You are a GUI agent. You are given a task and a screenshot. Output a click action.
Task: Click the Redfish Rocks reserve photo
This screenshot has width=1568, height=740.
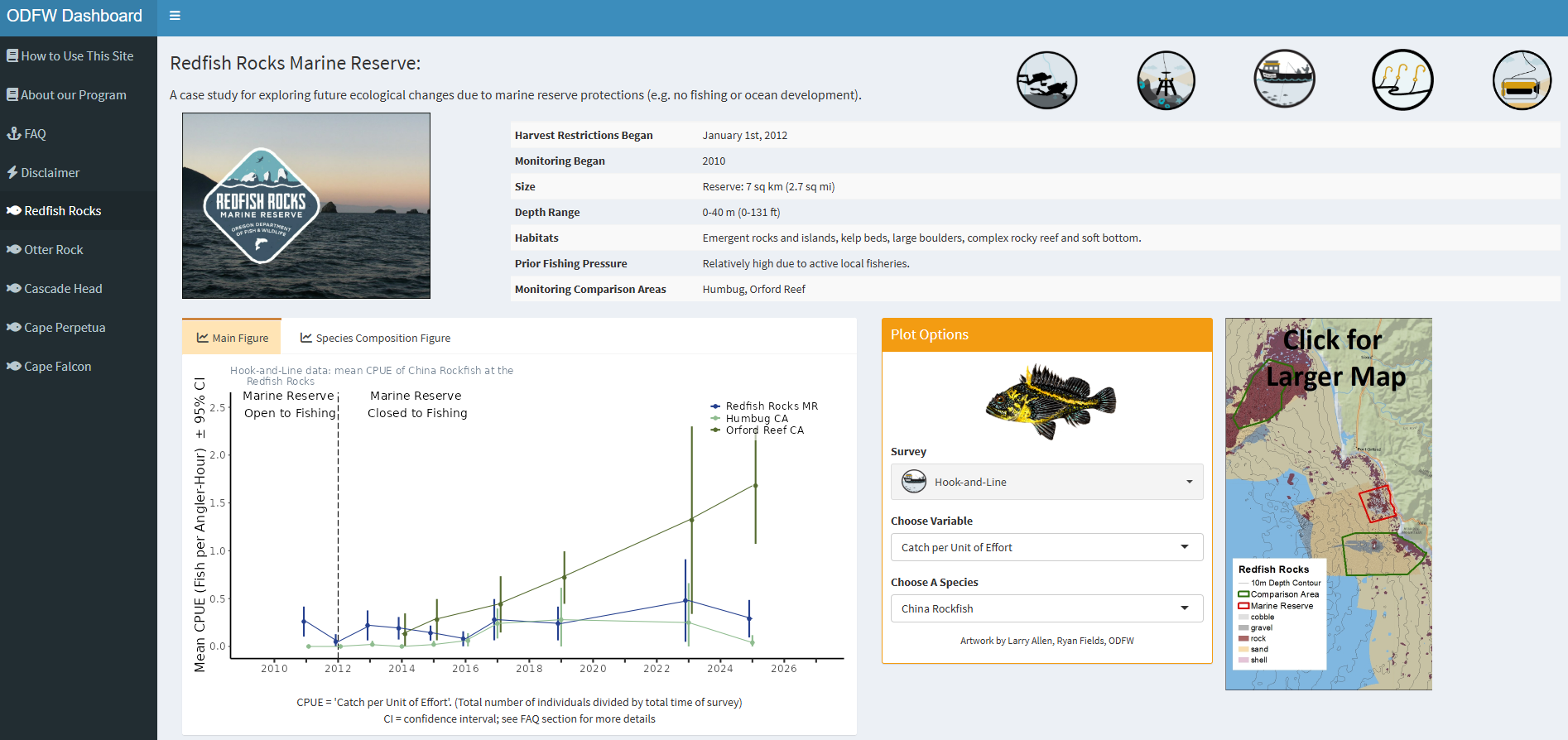[x=306, y=205]
